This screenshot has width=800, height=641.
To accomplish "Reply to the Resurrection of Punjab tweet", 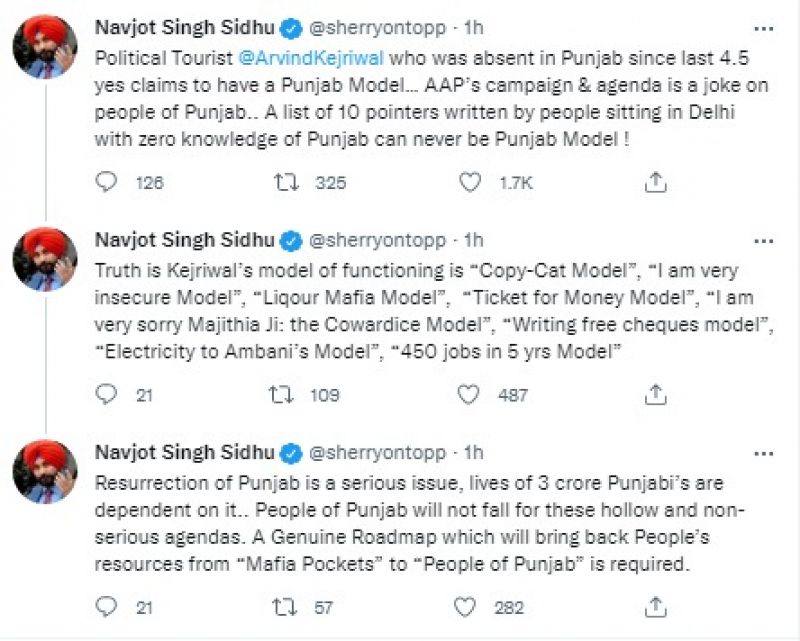I will 107,607.
